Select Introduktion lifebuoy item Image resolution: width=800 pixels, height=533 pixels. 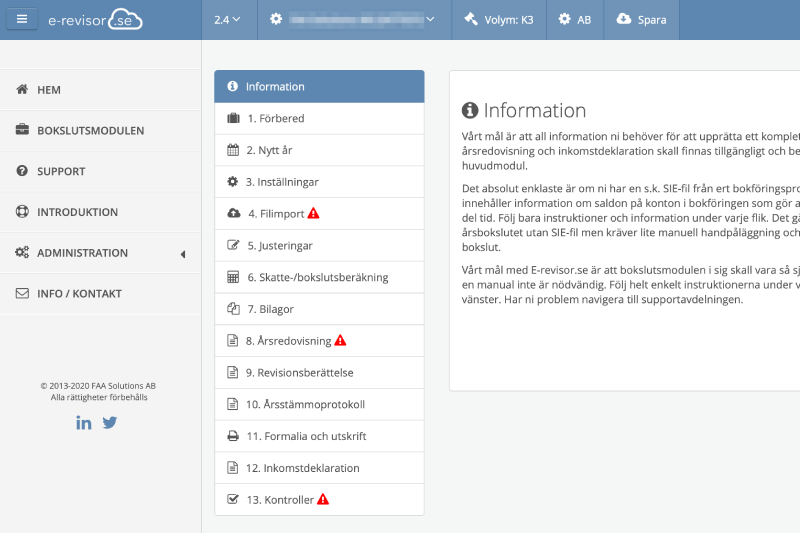(77, 212)
